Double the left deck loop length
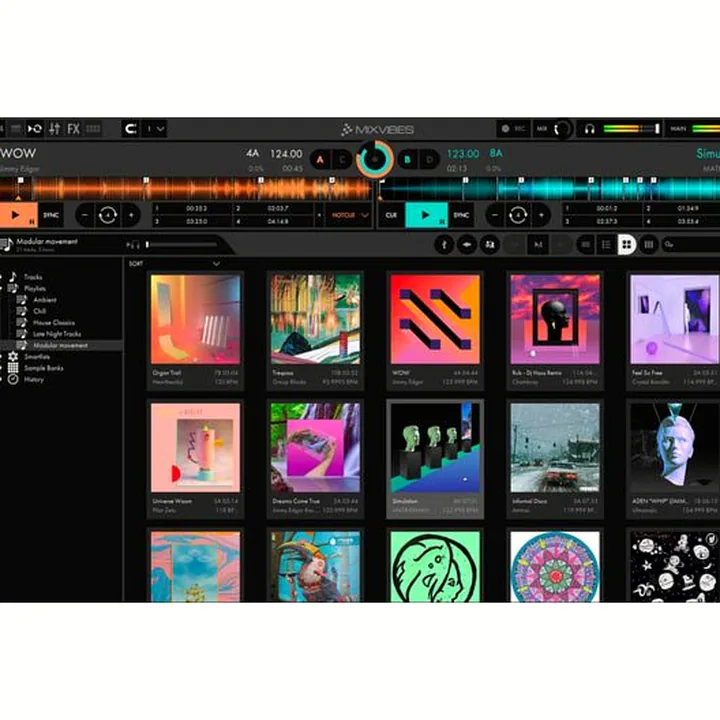Image resolution: width=720 pixels, height=720 pixels. [x=131, y=215]
